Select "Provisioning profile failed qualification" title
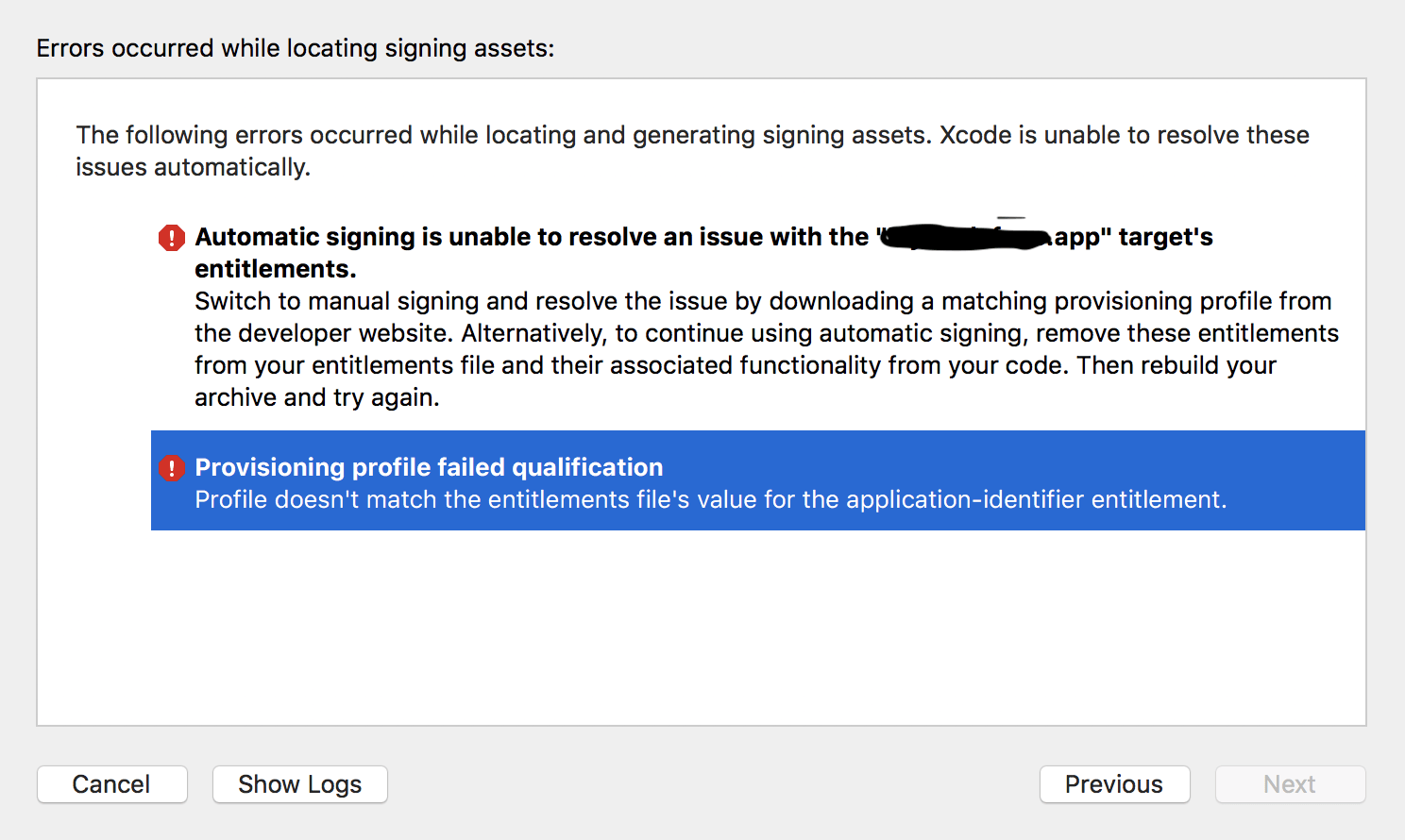1405x840 pixels. tap(429, 467)
